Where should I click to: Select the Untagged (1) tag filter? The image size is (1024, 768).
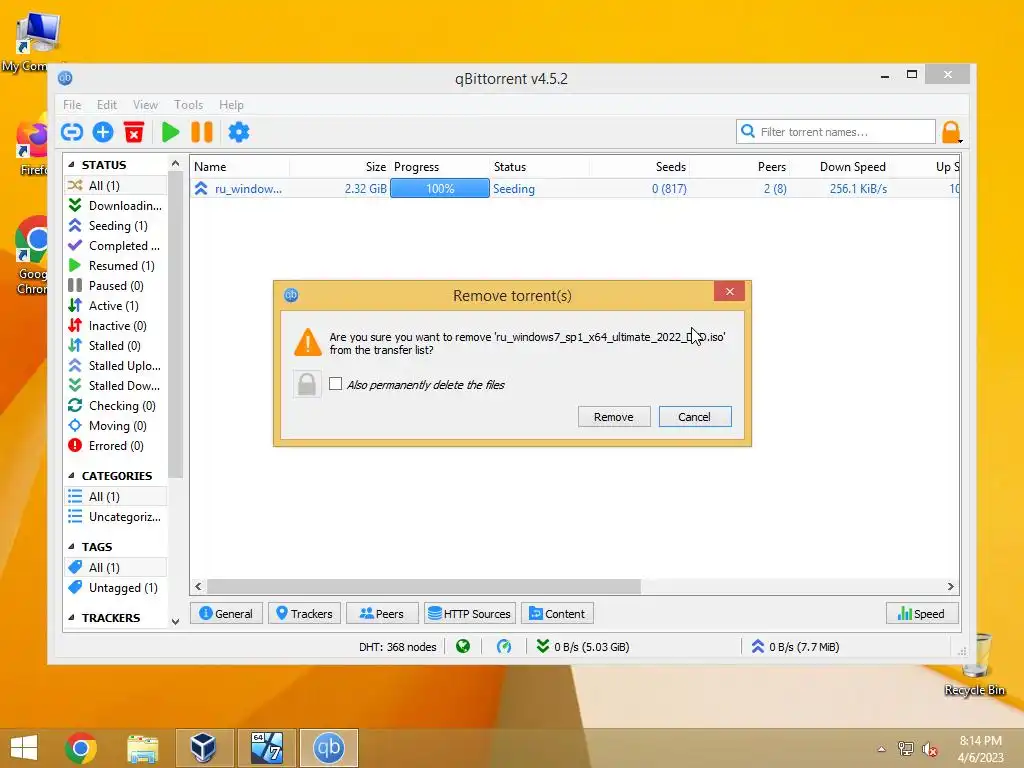pos(116,588)
